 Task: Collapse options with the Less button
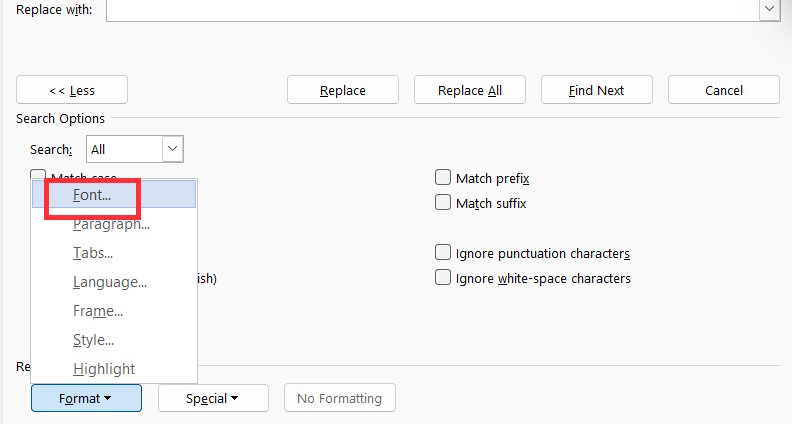click(71, 90)
